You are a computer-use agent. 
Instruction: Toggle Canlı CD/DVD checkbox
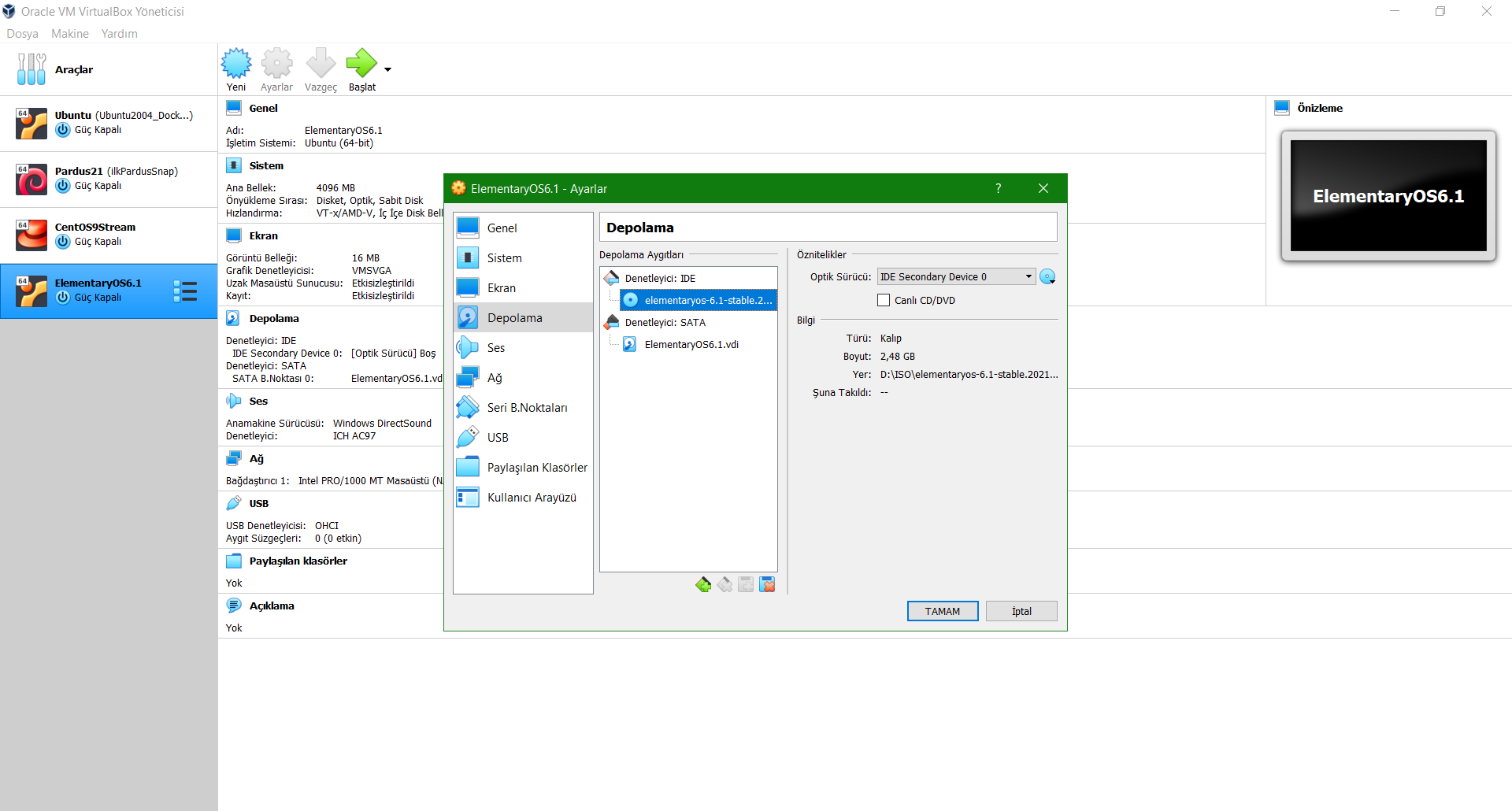(x=884, y=300)
